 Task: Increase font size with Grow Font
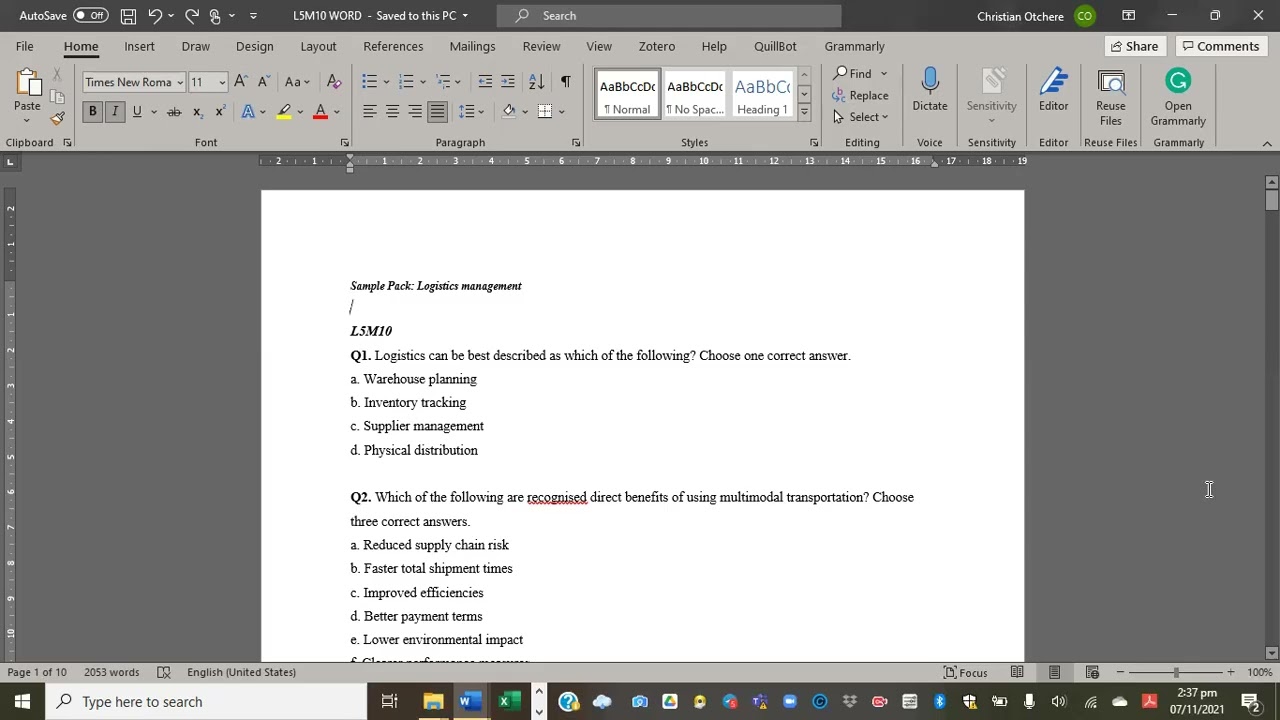pyautogui.click(x=240, y=82)
